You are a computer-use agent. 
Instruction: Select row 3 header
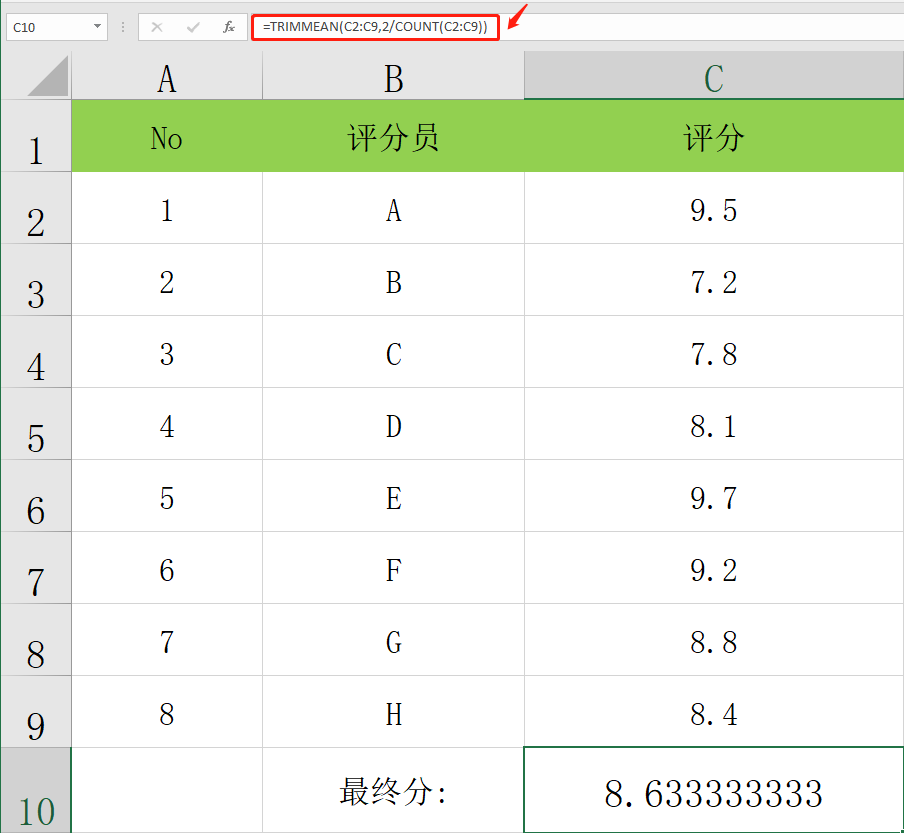tap(36, 280)
